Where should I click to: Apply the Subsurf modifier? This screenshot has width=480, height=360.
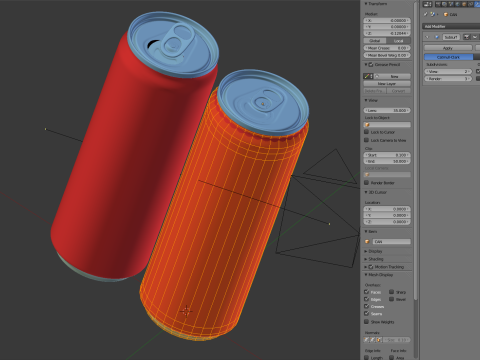448,48
